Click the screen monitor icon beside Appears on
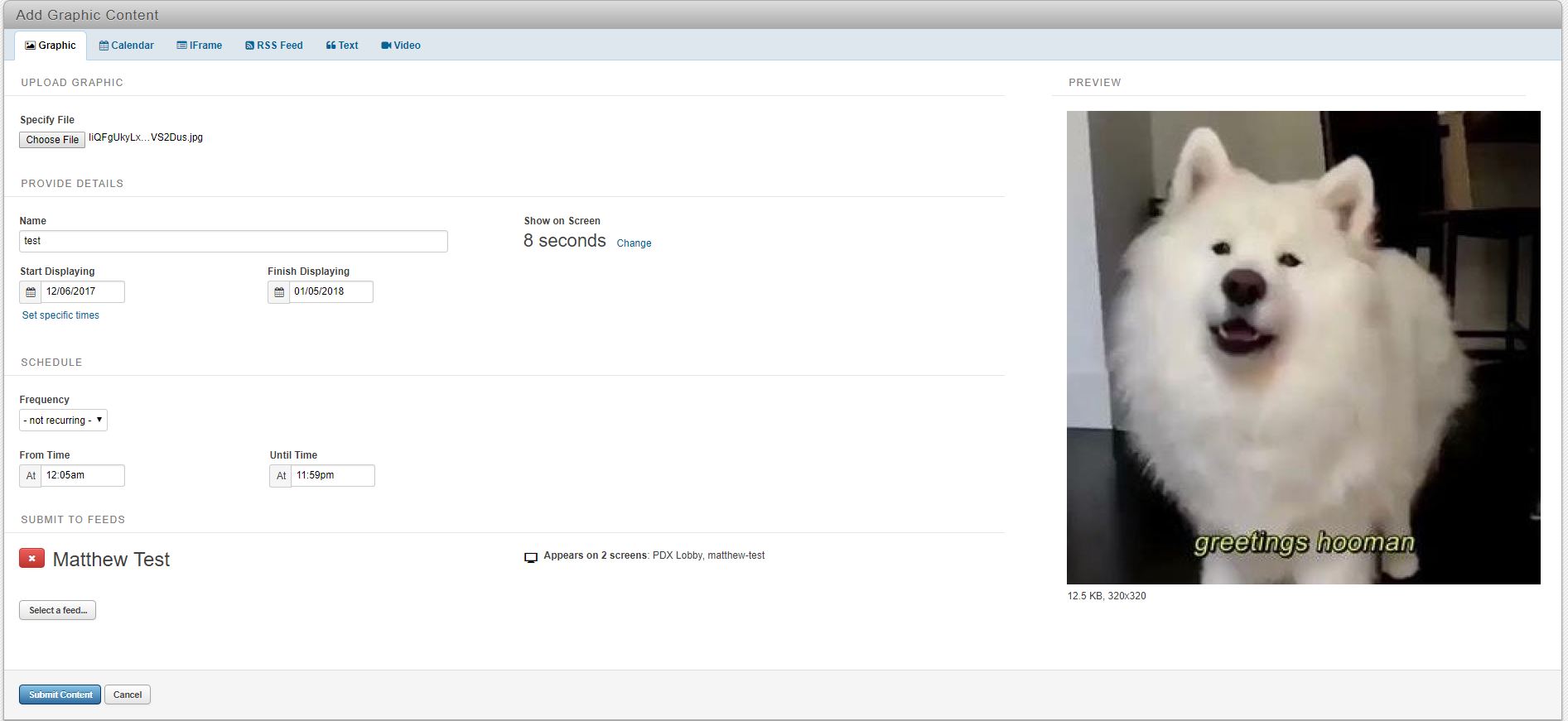 click(x=531, y=557)
